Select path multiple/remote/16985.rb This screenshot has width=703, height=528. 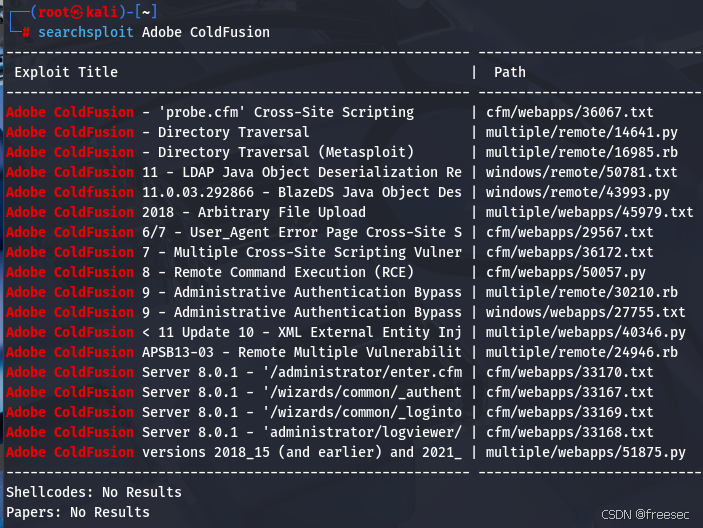click(581, 152)
